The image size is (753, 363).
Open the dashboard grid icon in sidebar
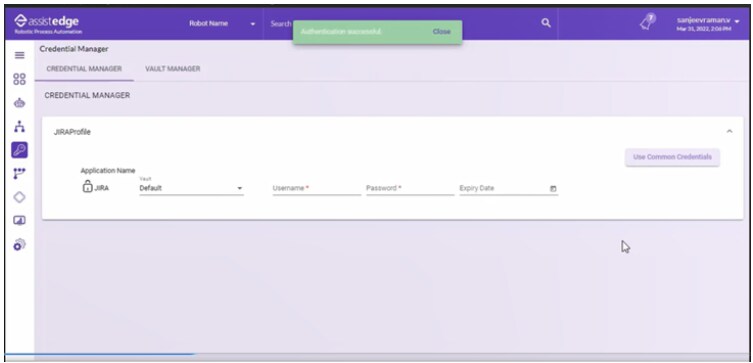tap(19, 79)
